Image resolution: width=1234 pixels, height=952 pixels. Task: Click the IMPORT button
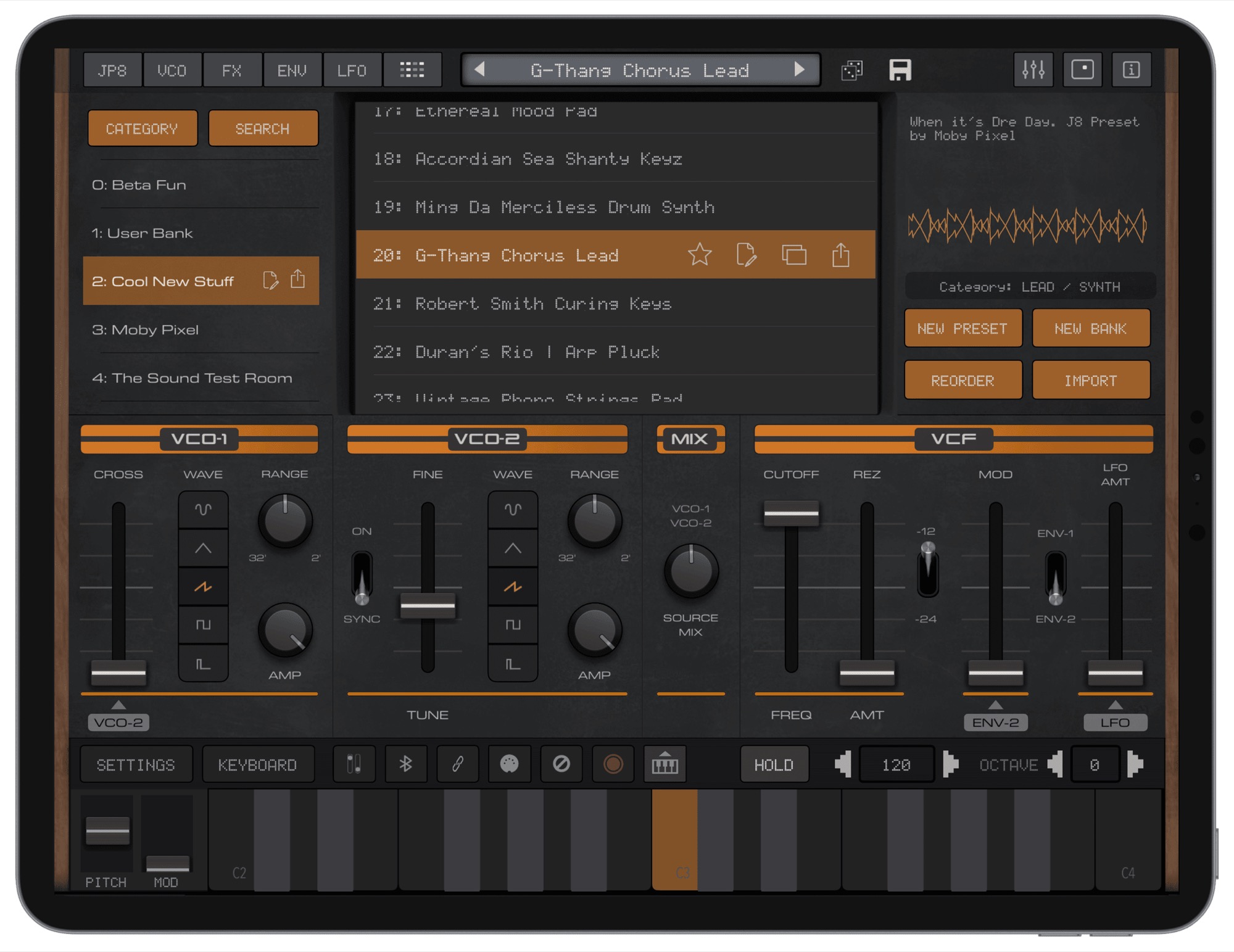[1091, 380]
